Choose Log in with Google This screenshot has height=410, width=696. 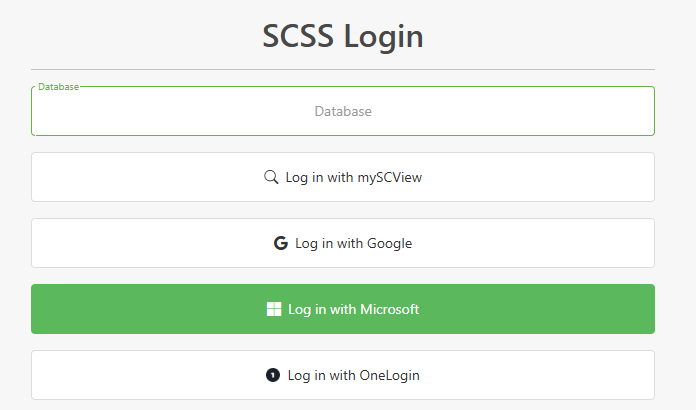(343, 243)
